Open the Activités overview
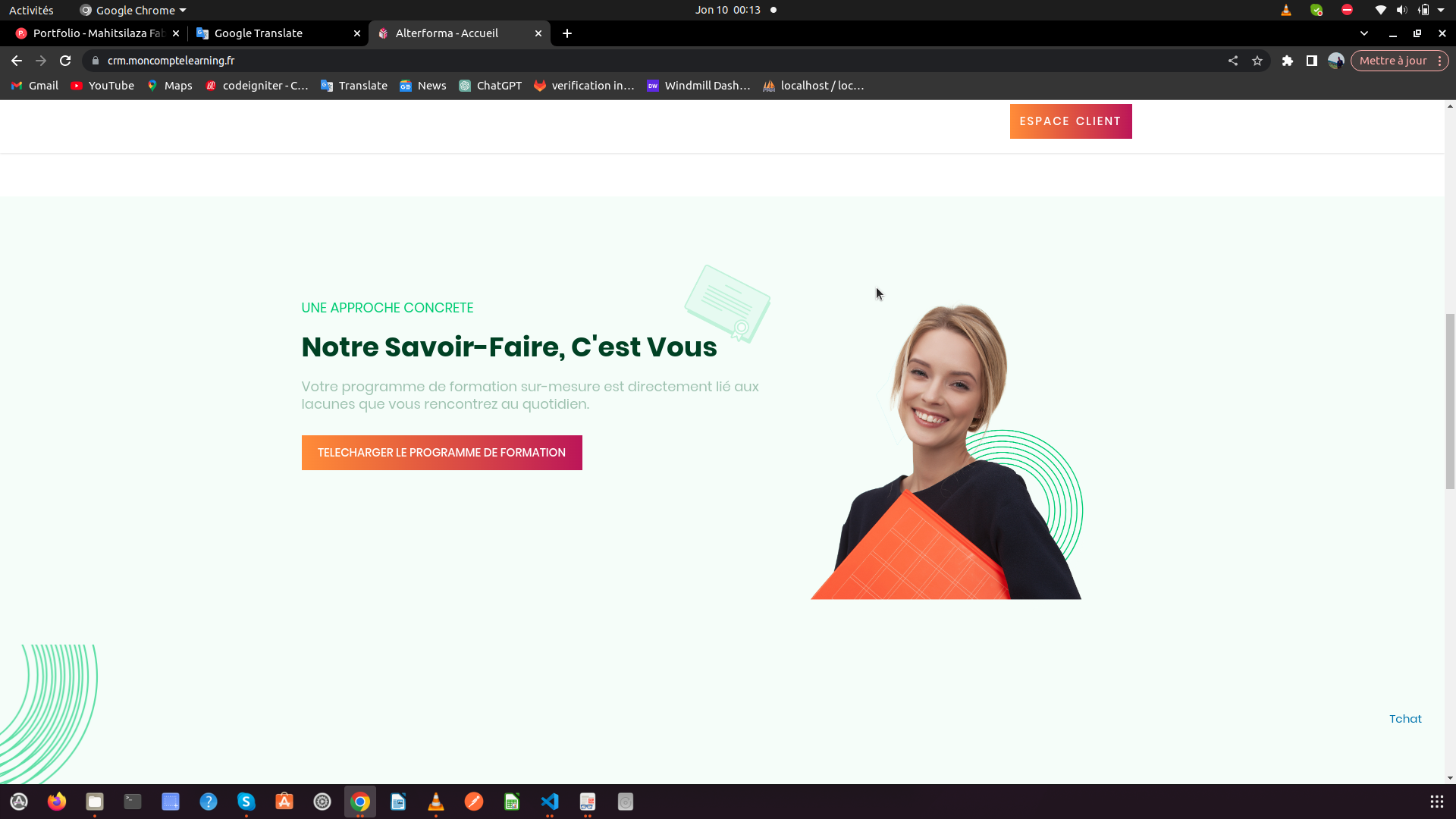 (x=31, y=10)
